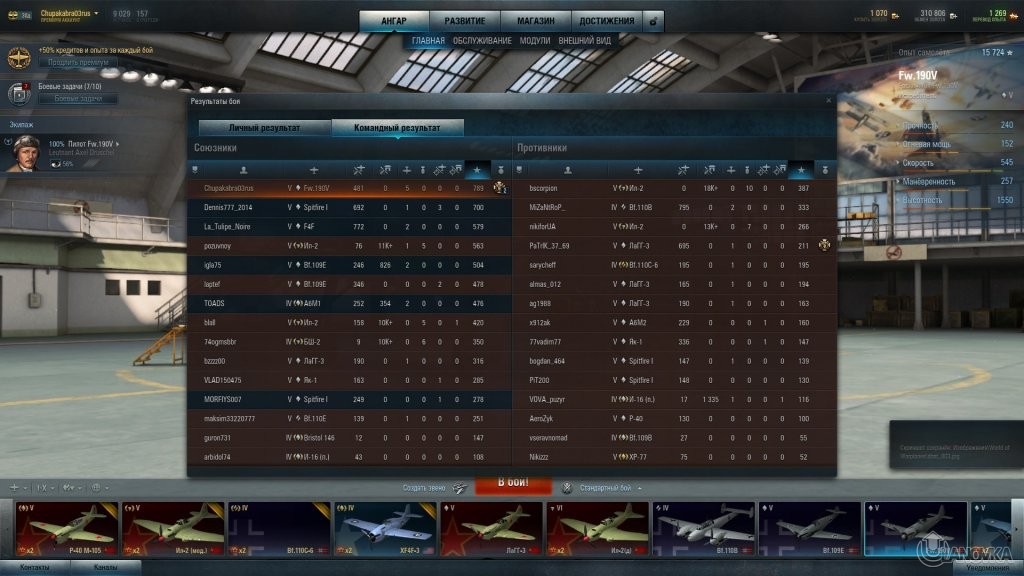Open nation globe filter dropdown
1024x576 pixels.
tap(100, 488)
